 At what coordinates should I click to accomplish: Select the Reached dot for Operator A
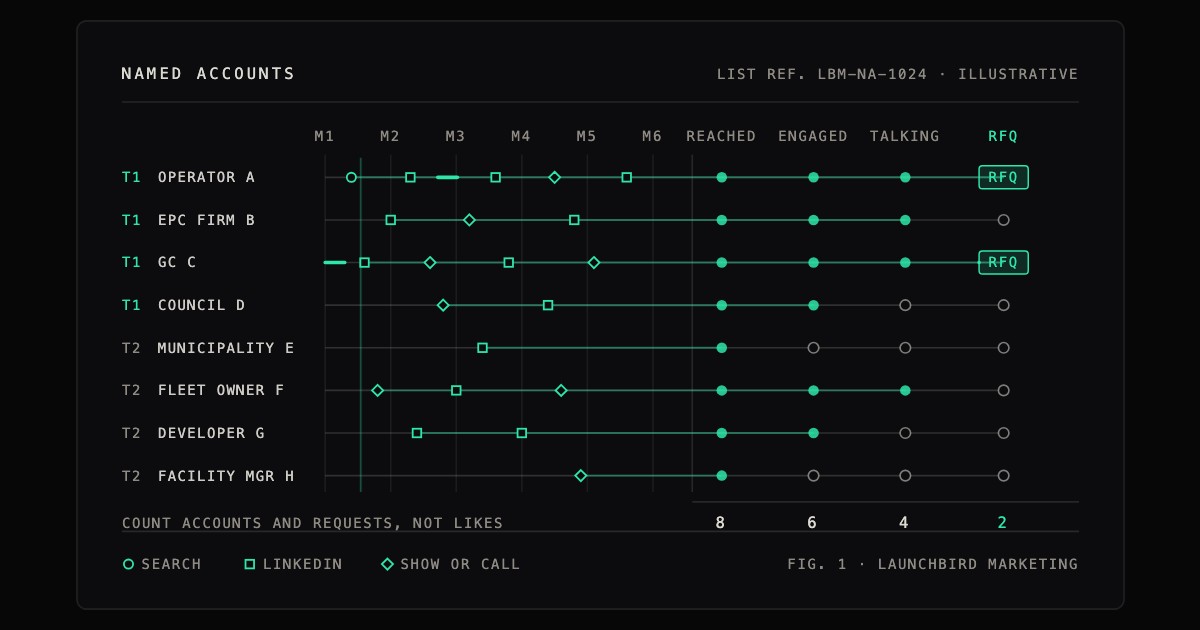(x=722, y=177)
